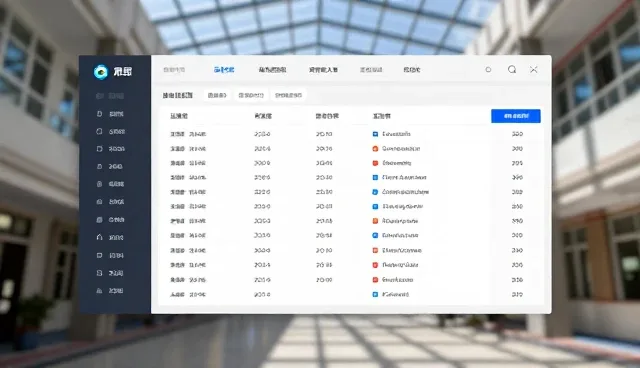Close the panel with the X icon
Image resolution: width=640 pixels, height=368 pixels.
coord(533,70)
